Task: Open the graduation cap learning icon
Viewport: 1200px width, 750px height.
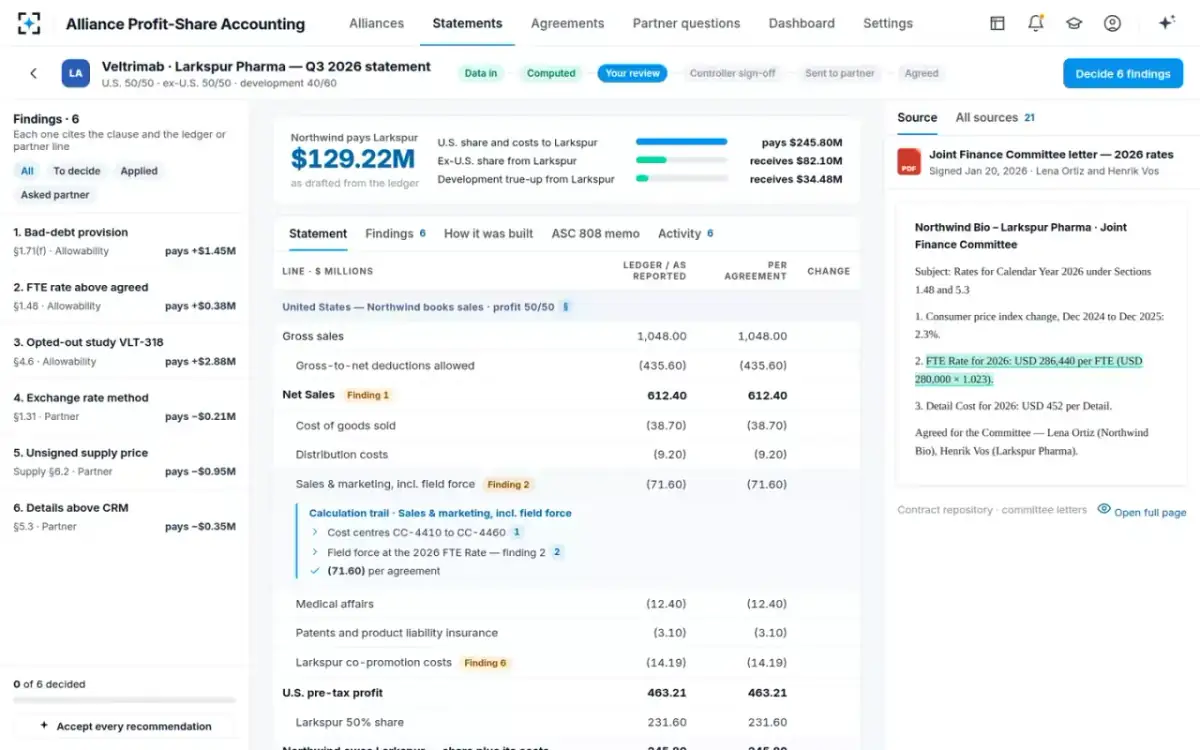Action: (1074, 23)
